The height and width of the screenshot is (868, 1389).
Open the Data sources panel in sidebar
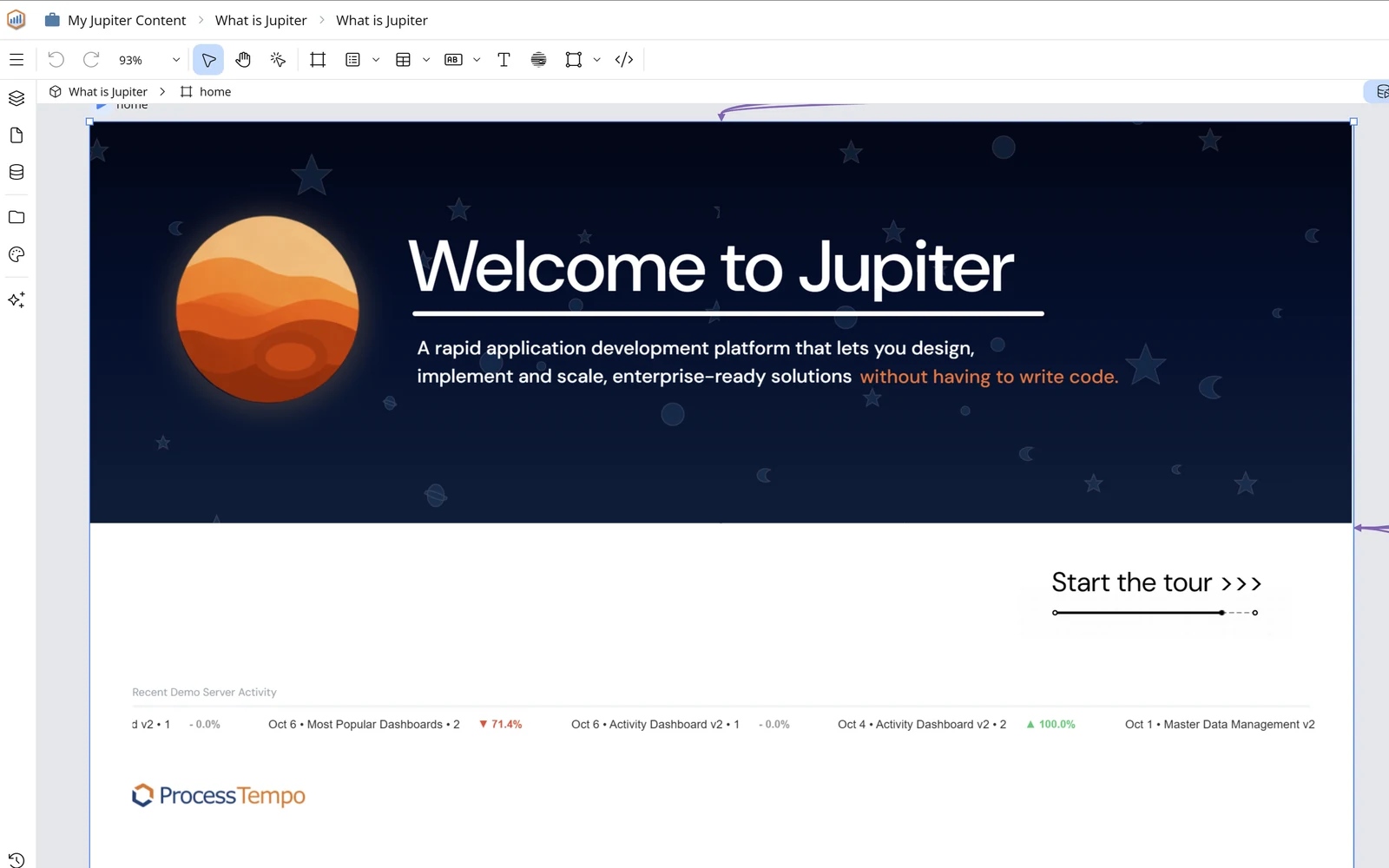click(x=16, y=172)
